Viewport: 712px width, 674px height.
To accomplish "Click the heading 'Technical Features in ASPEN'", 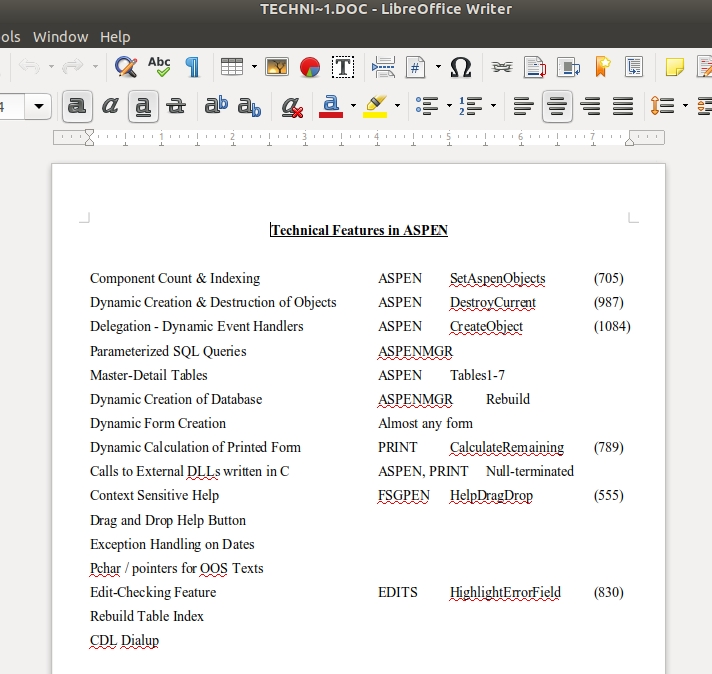I will (x=359, y=230).
